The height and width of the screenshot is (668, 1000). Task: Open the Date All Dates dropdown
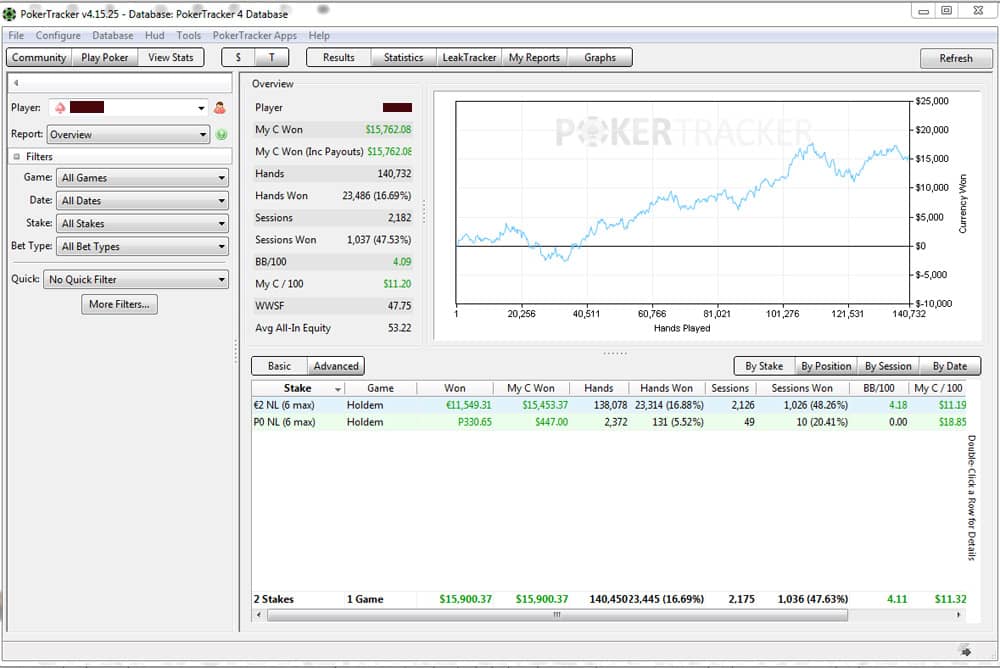point(142,200)
